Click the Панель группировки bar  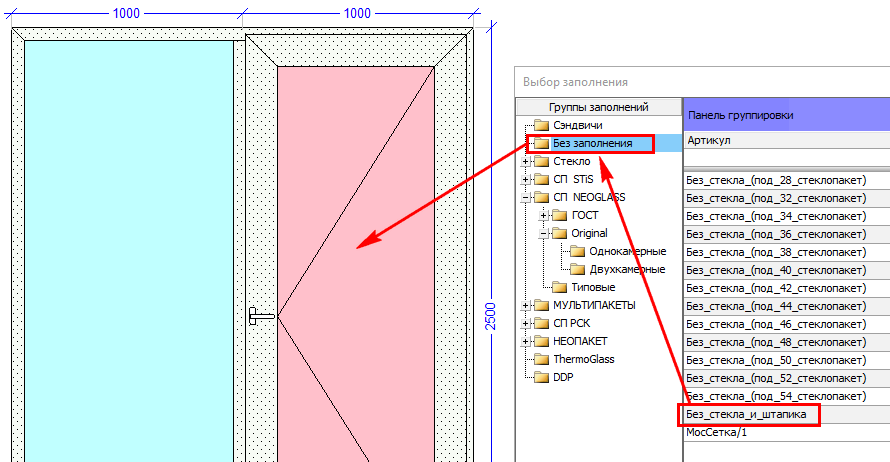[786, 115]
